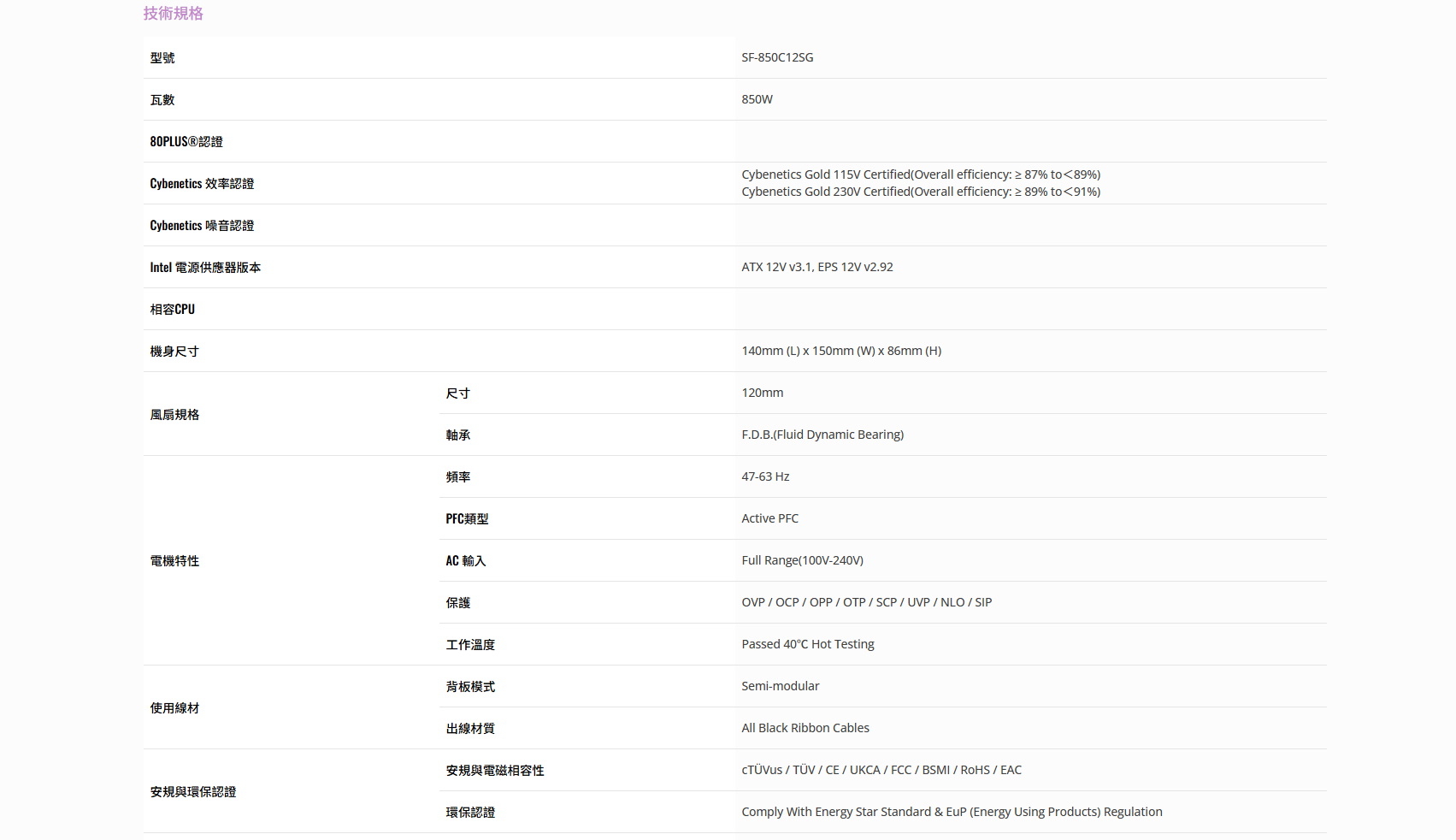1456x840 pixels.
Task: Select Passed 40°C Hot Testing value
Action: point(808,644)
